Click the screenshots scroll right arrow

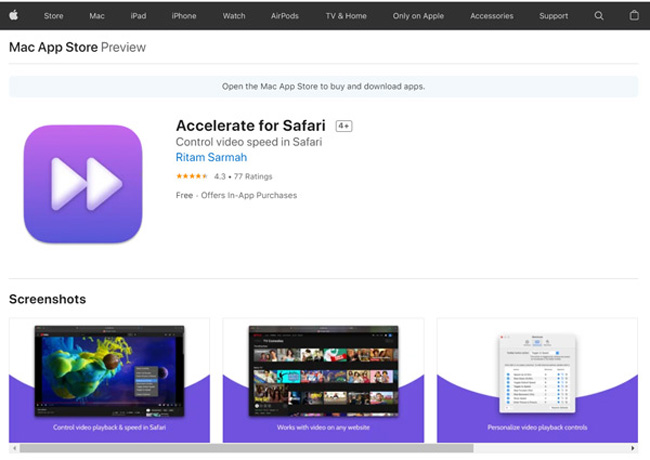[633, 448]
